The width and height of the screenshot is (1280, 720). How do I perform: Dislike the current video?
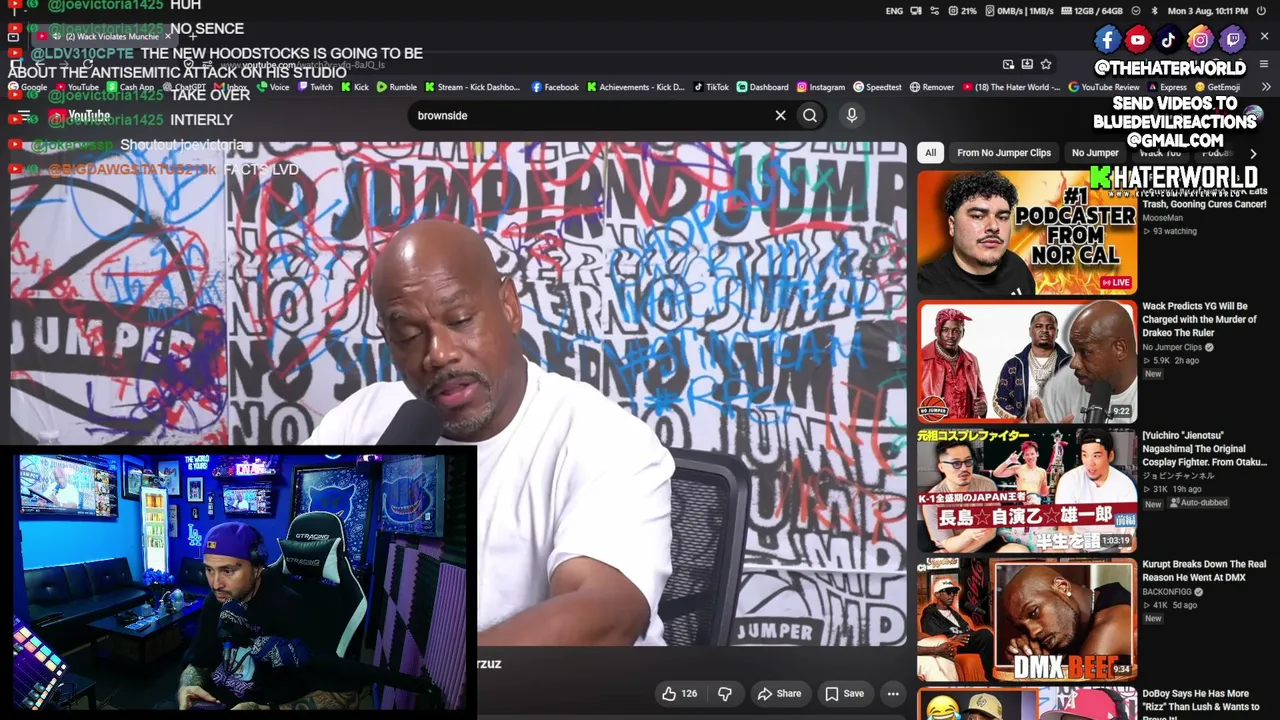tap(725, 693)
